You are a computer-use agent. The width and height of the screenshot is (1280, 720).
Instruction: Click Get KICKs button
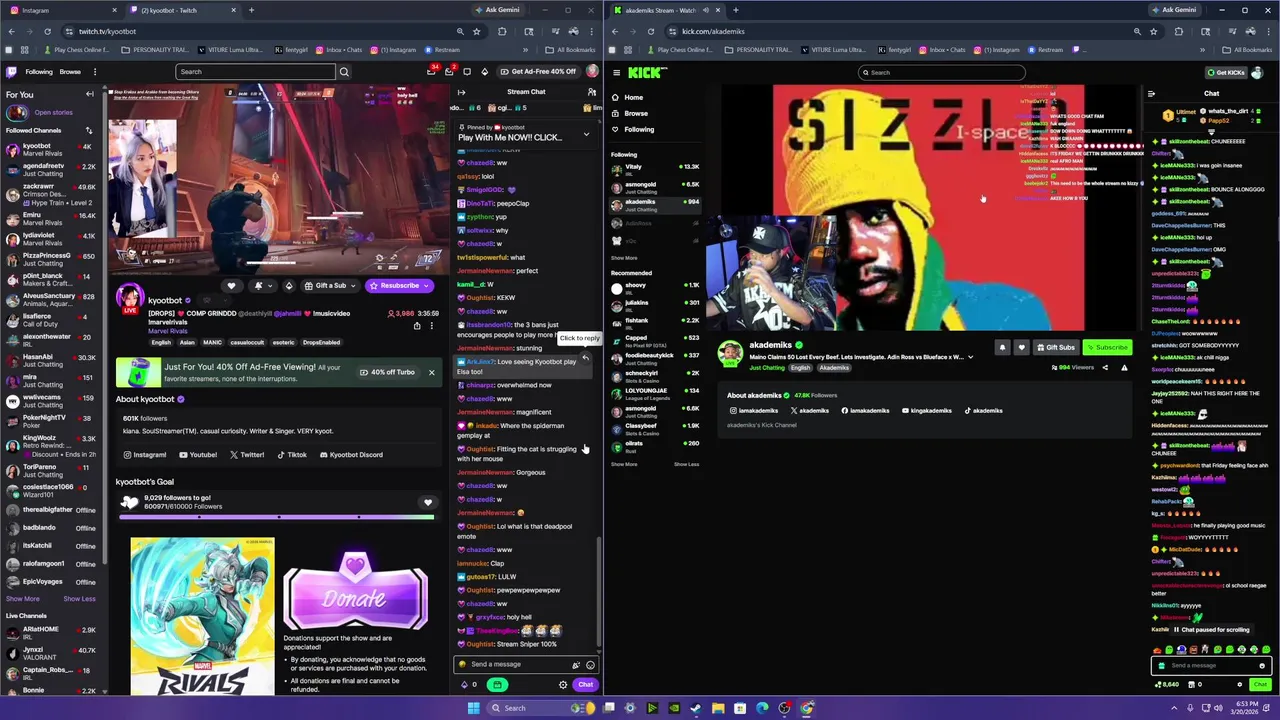[x=1226, y=72]
